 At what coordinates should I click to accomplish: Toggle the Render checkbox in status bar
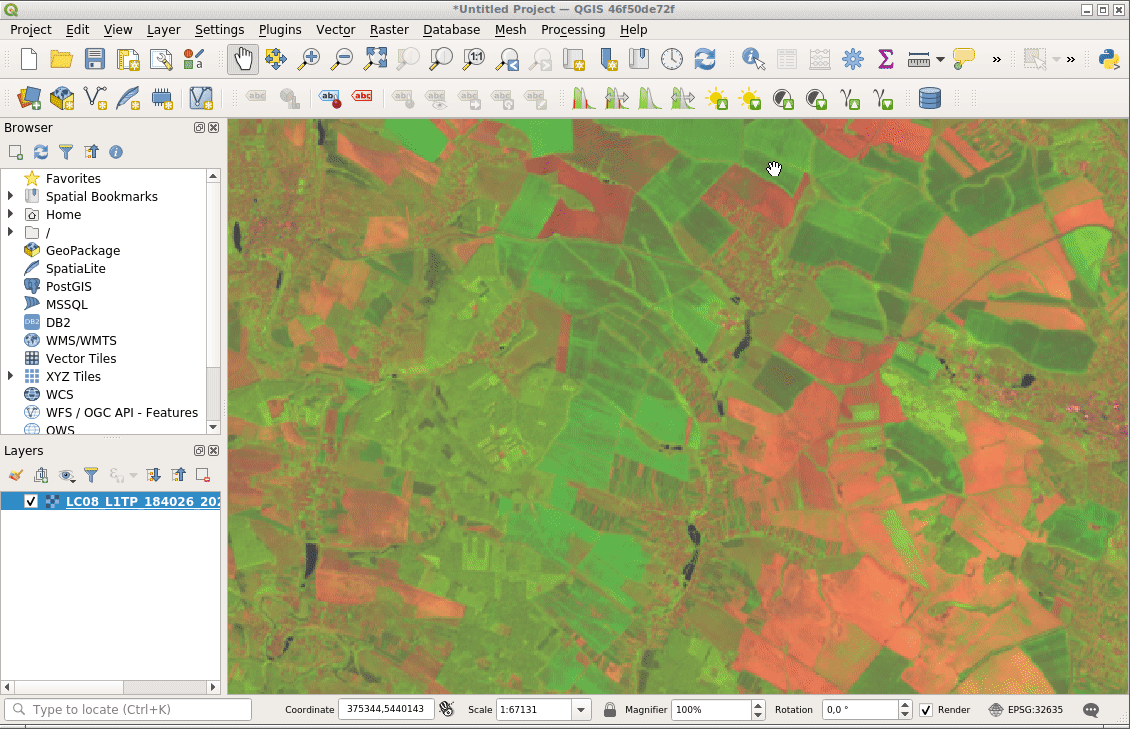click(926, 710)
